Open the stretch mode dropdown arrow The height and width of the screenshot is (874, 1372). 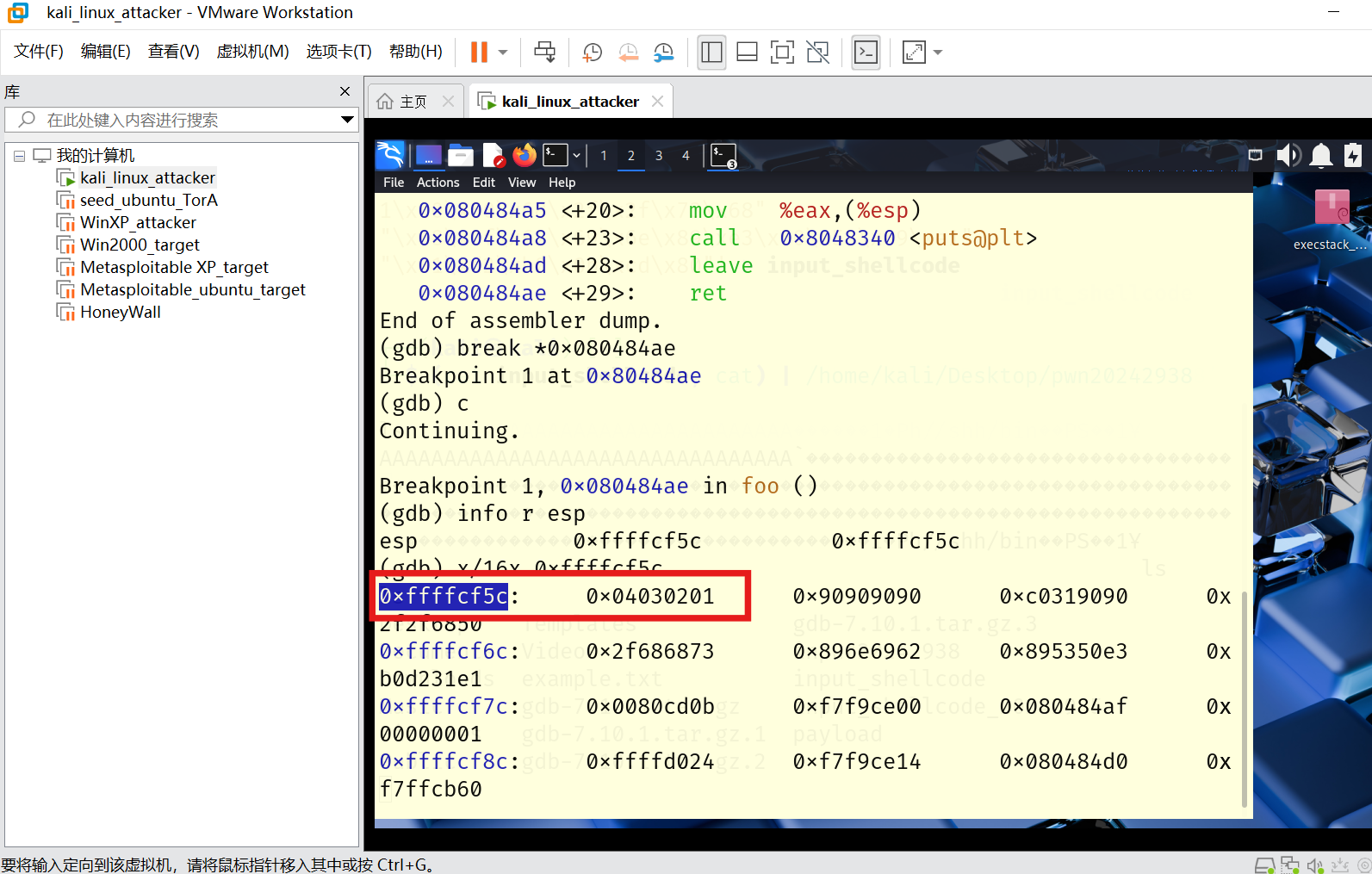(x=938, y=53)
